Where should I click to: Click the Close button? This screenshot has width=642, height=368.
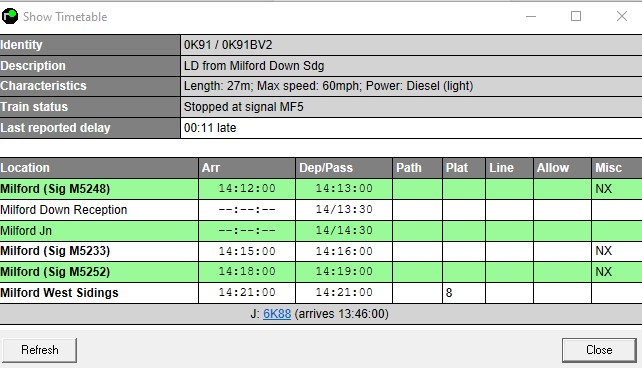tap(599, 350)
